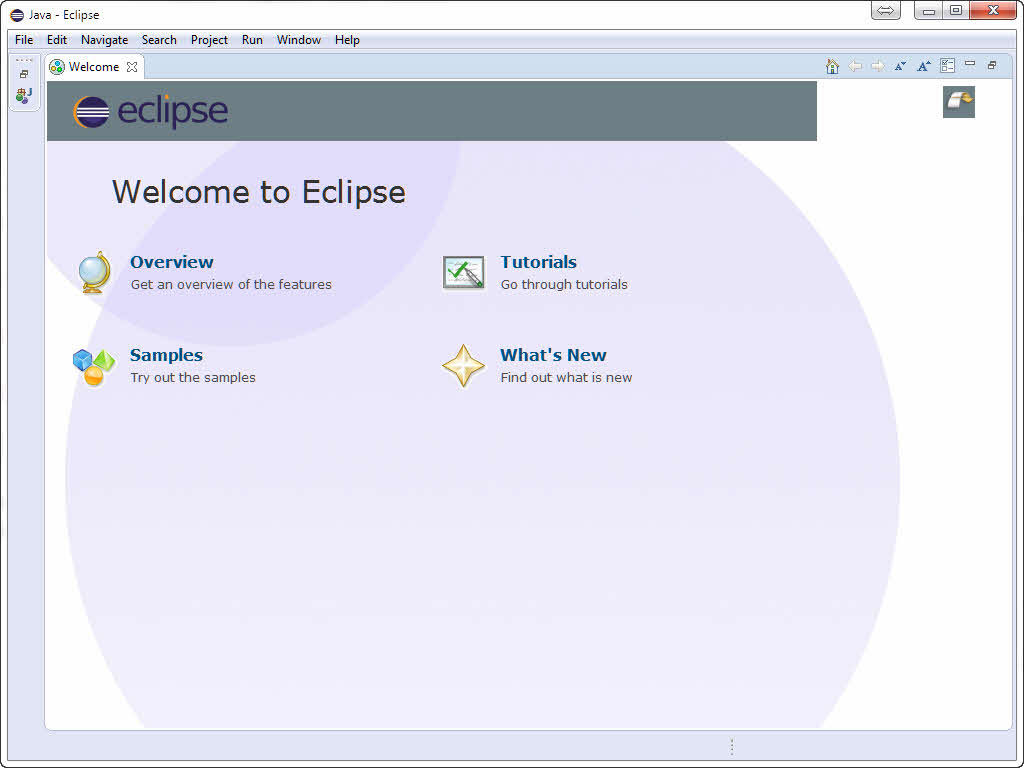Open the Run menu

click(252, 40)
